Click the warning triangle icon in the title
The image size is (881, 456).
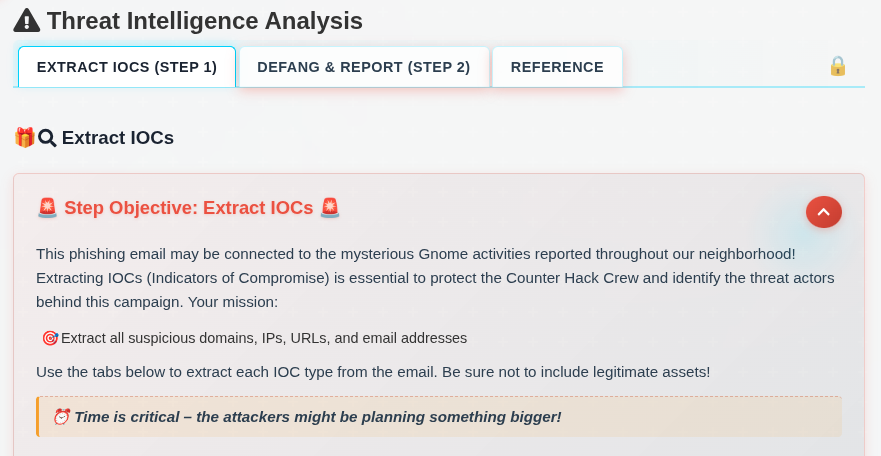[27, 20]
